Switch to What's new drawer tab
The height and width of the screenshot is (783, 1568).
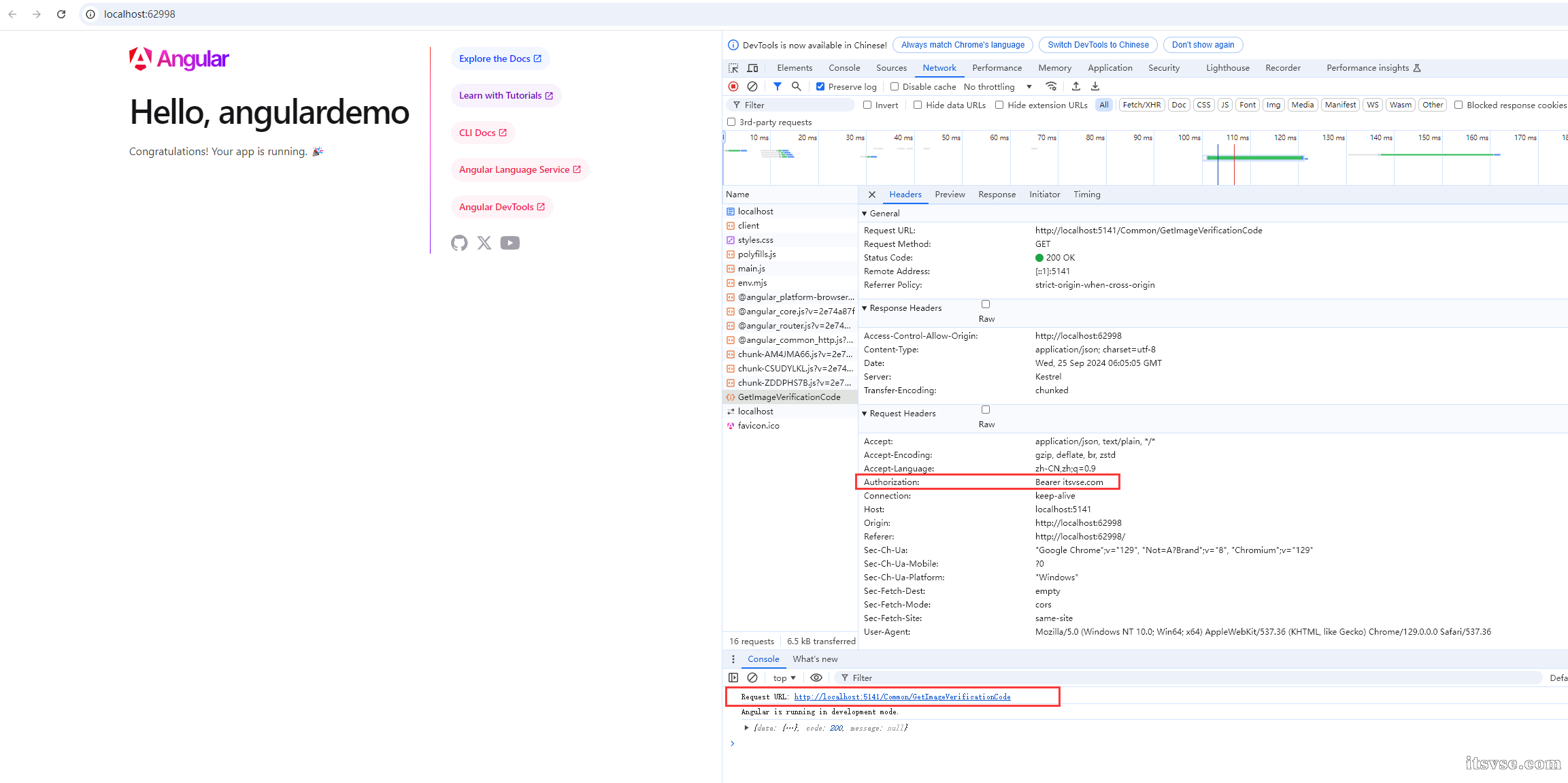click(815, 659)
